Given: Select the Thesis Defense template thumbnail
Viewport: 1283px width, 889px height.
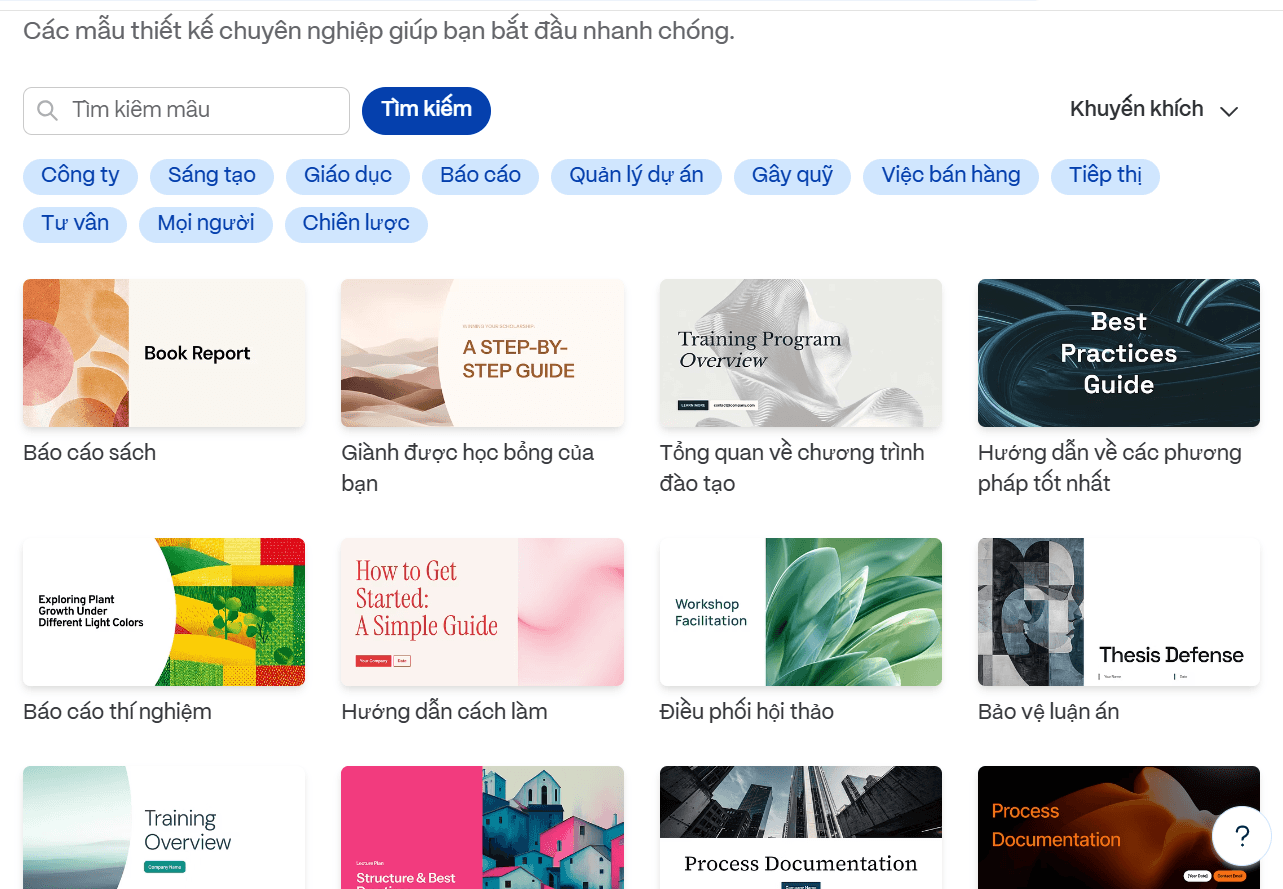Looking at the screenshot, I should coord(1118,612).
